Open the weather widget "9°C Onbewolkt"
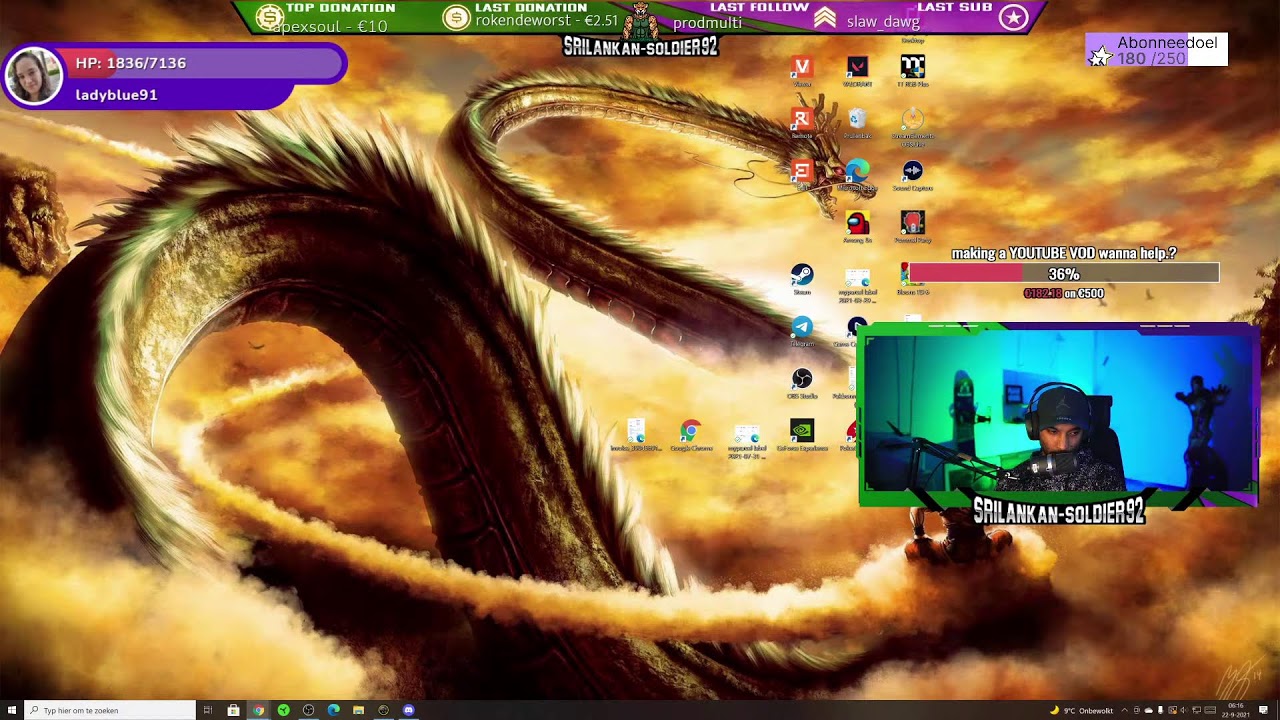The height and width of the screenshot is (720, 1280). tap(1082, 710)
